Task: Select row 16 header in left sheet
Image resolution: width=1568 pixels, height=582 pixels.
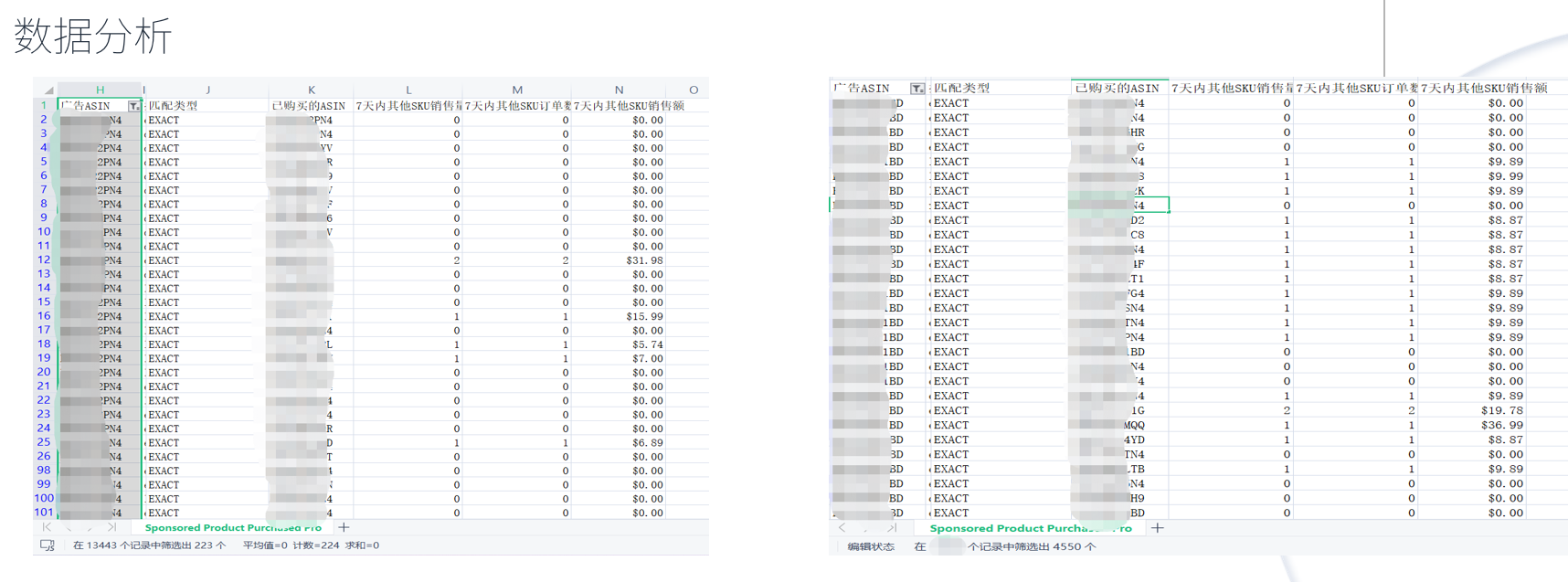Action: (x=44, y=316)
